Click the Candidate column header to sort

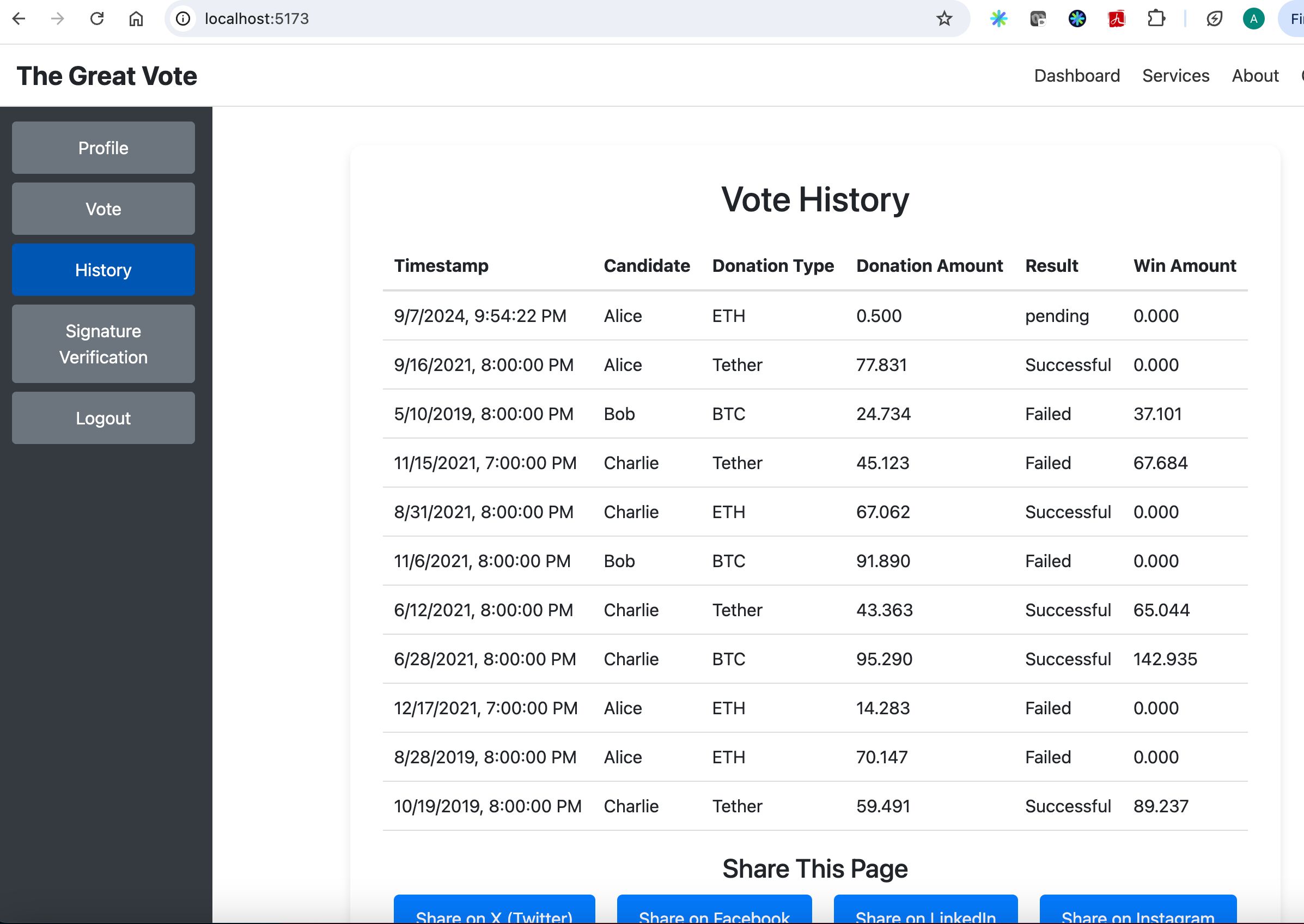pyautogui.click(x=646, y=265)
